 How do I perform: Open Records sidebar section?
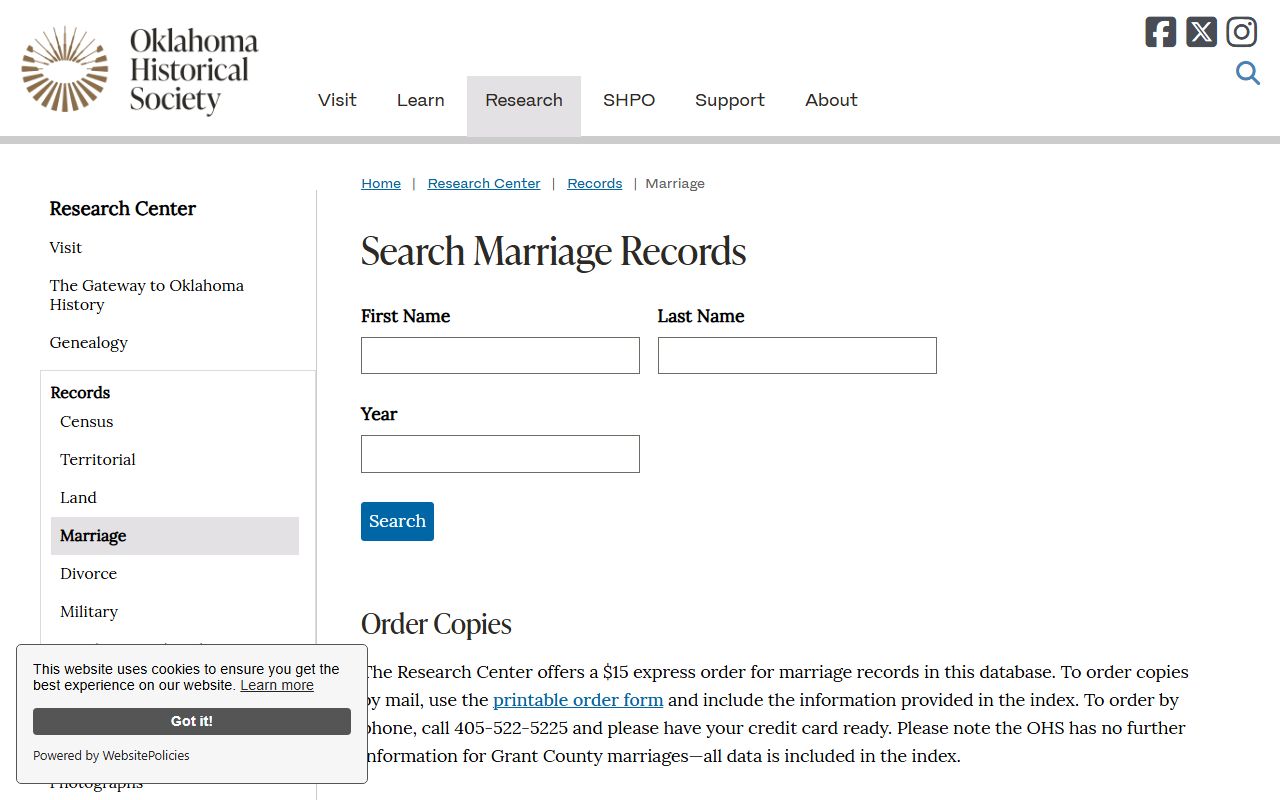pos(80,392)
